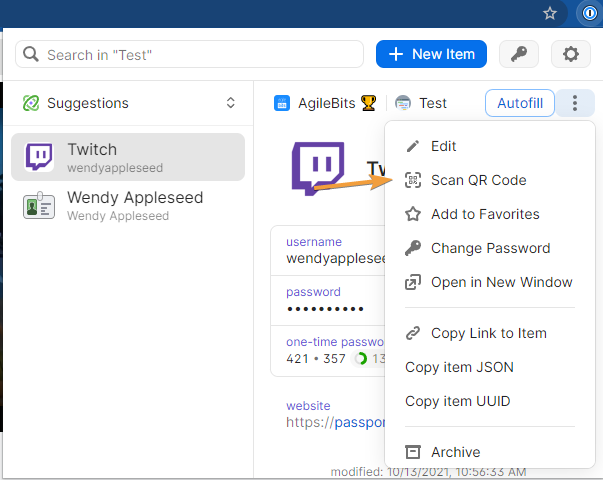Click Copy Link to Item
Image resolution: width=603 pixels, height=480 pixels.
point(488,333)
